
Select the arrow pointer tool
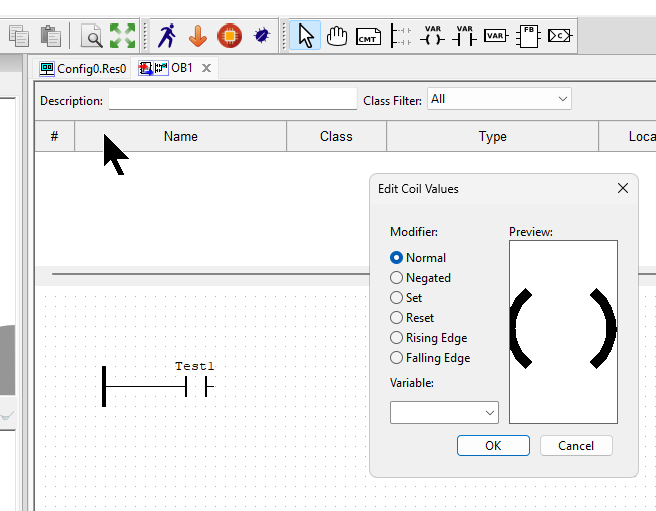306,36
